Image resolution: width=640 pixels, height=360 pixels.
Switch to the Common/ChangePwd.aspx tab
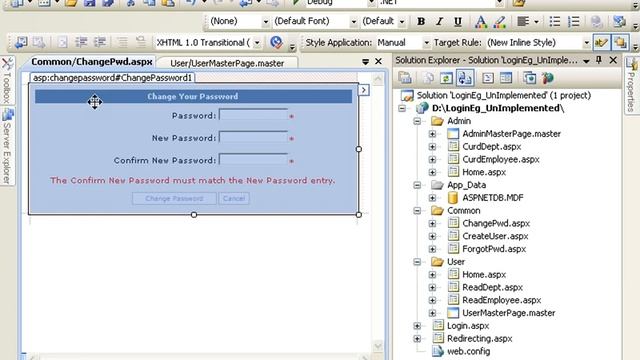pyautogui.click(x=91, y=62)
